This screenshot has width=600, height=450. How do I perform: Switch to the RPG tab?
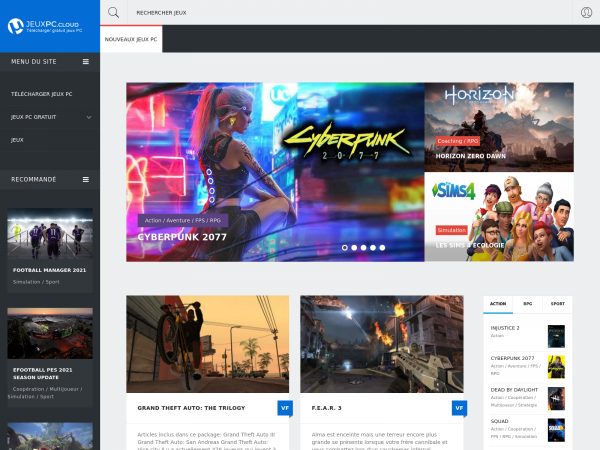[x=527, y=303]
